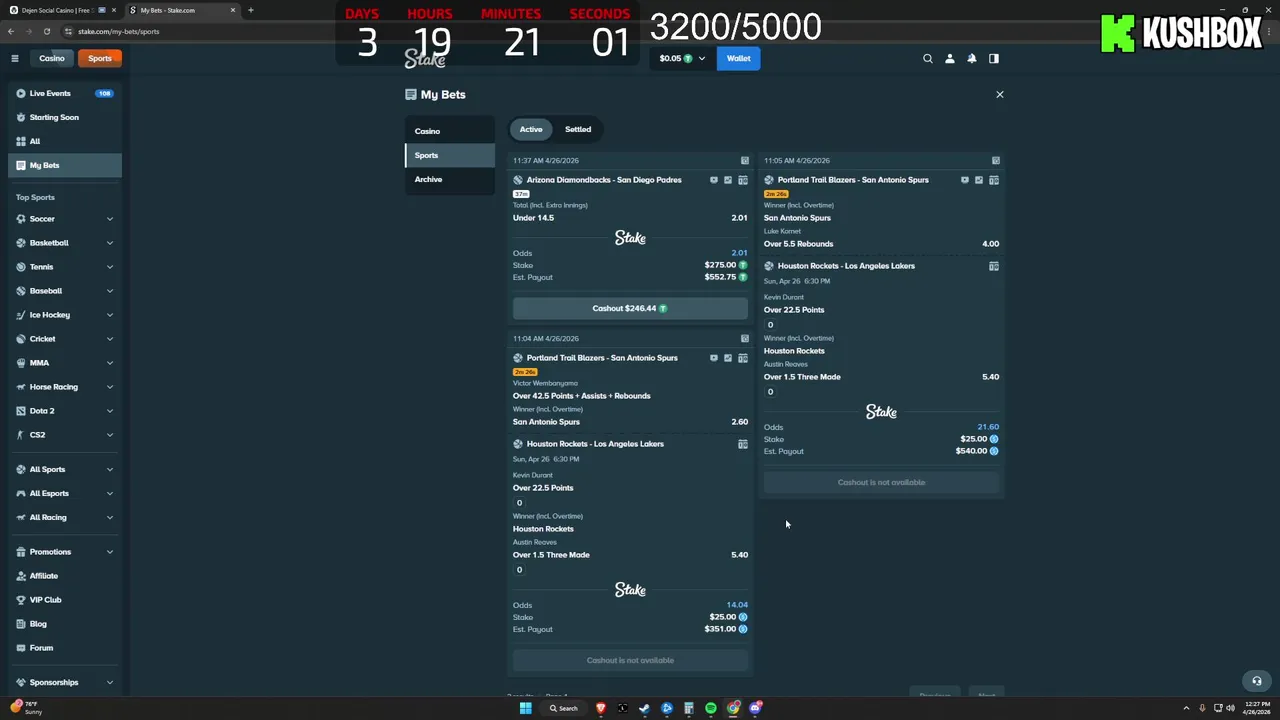This screenshot has width=1280, height=720.
Task: Click share icon on 11:37 AM bet
Action: pos(745,160)
